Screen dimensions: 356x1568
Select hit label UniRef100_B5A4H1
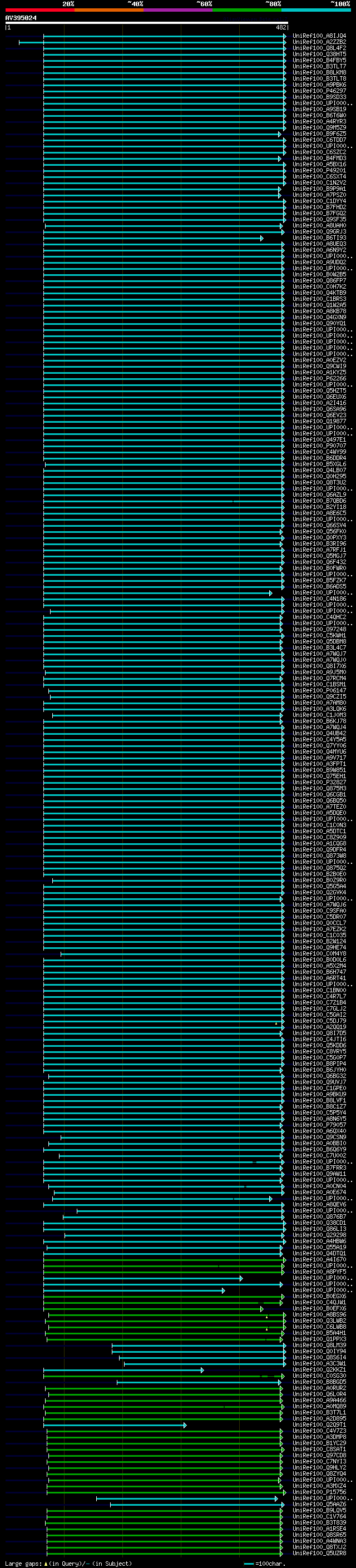point(319,1332)
